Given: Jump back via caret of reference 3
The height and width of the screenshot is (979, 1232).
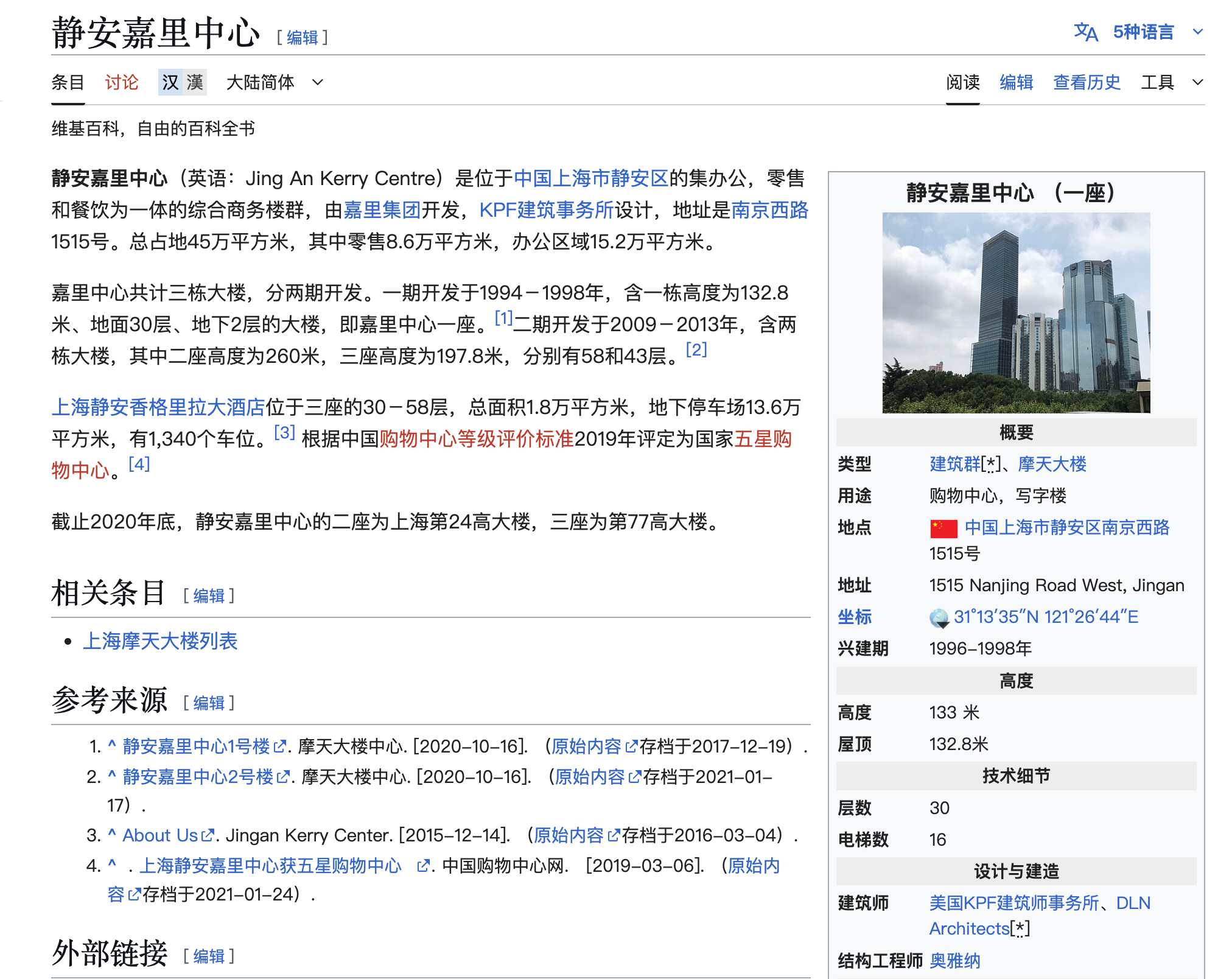Looking at the screenshot, I should 112,833.
